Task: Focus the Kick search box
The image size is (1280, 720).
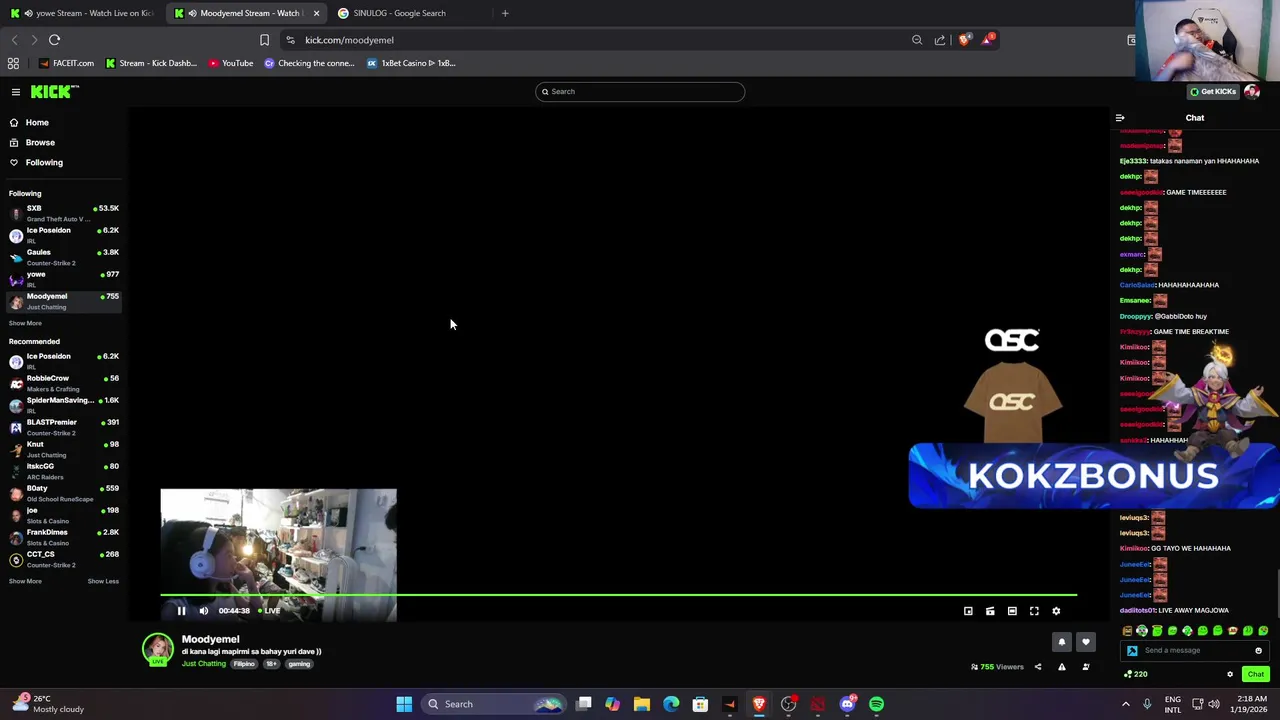Action: (x=640, y=92)
